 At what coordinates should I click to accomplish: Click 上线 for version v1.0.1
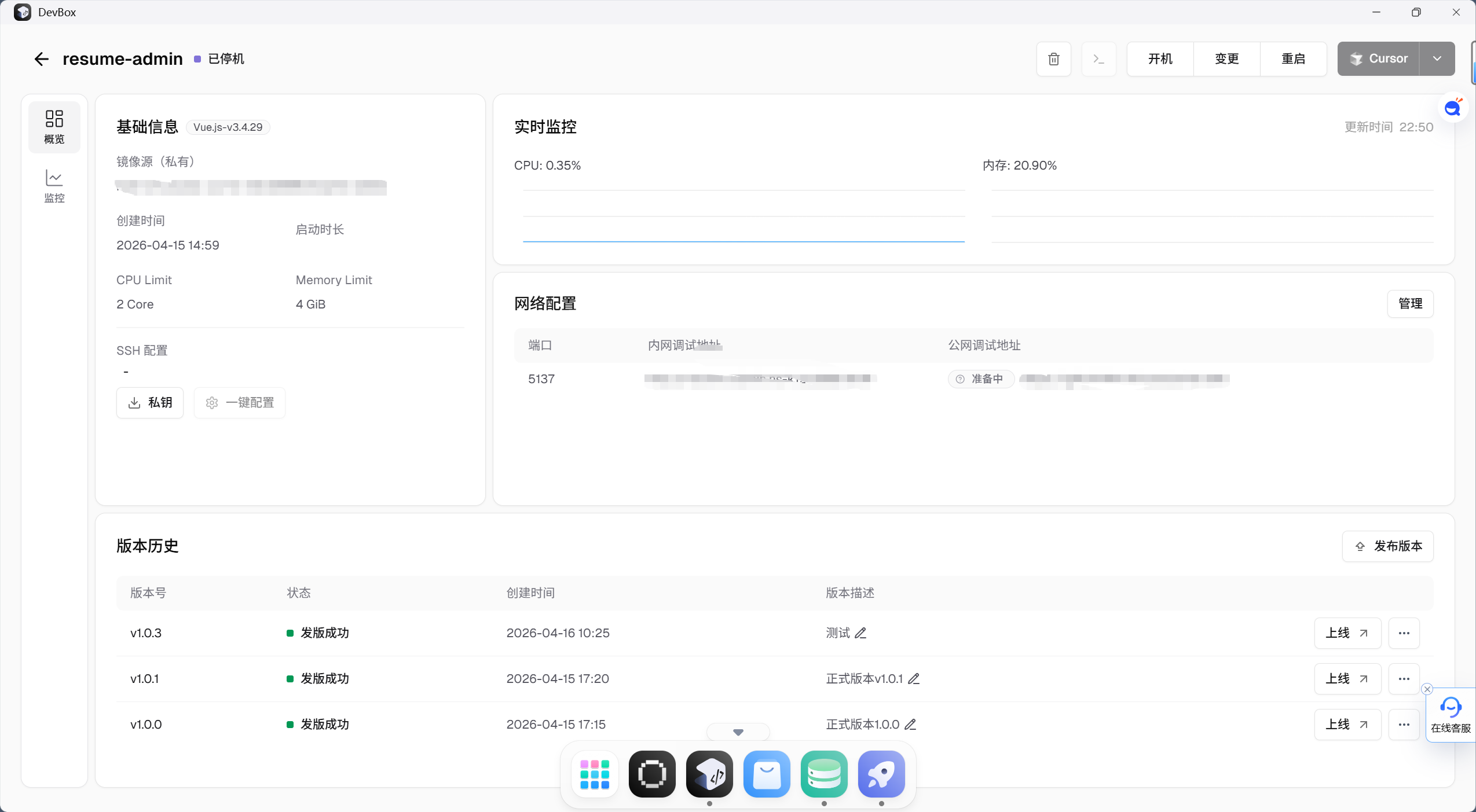pos(1347,679)
